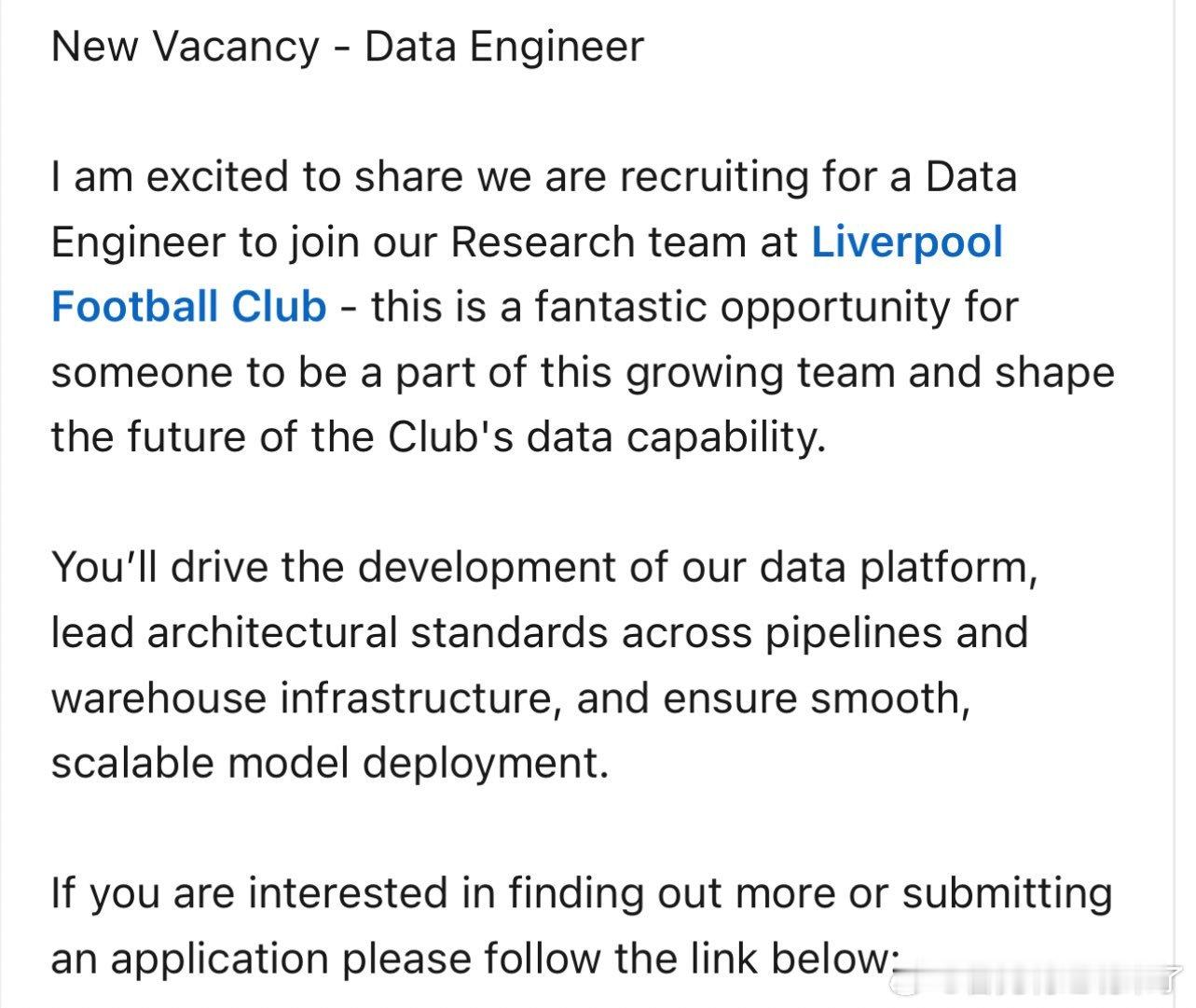Click the blurred watermark at bottom right
The image size is (1196, 1008).
point(1035,981)
